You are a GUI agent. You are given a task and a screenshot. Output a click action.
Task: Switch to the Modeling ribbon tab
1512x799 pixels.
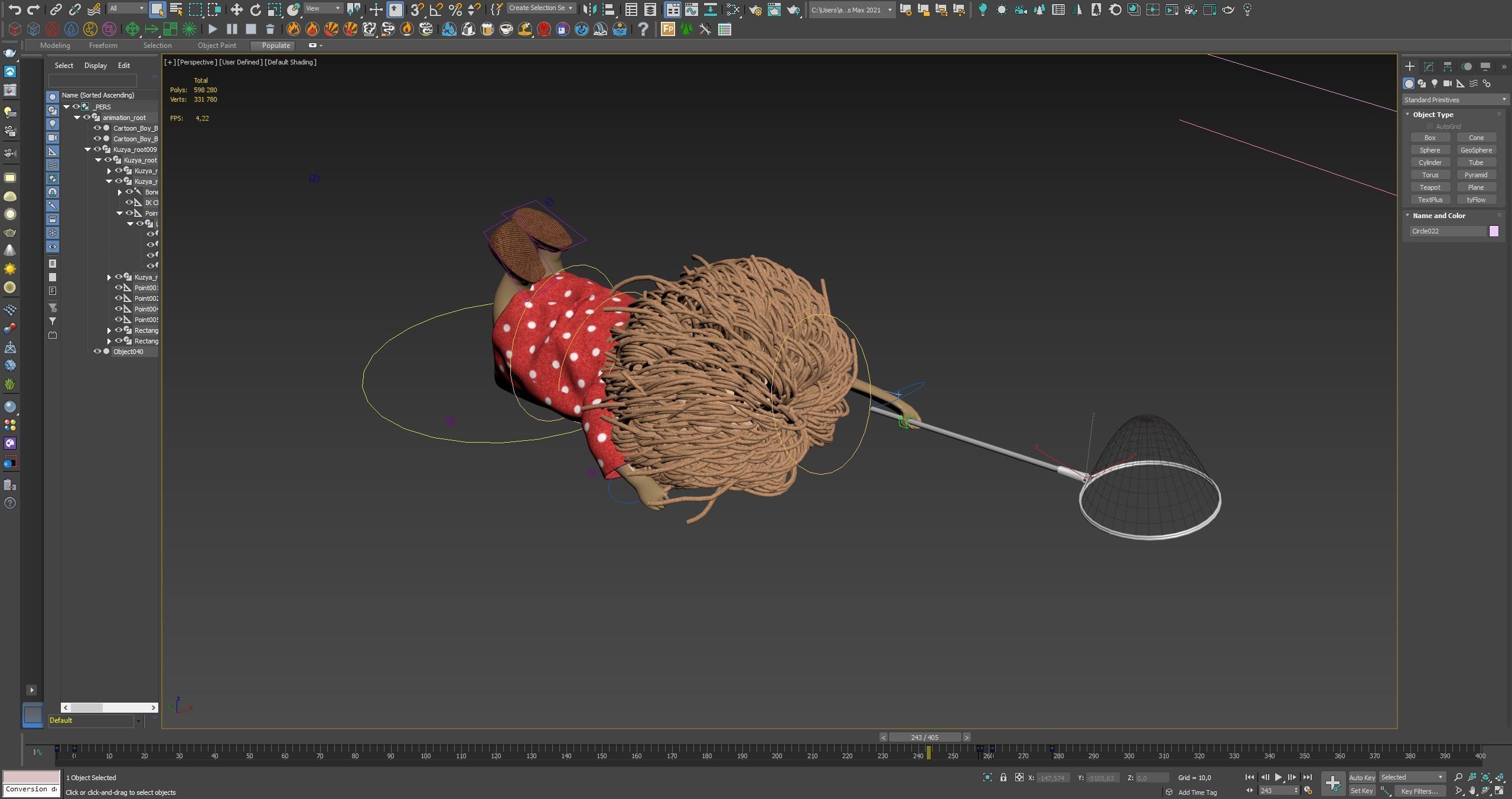point(55,46)
